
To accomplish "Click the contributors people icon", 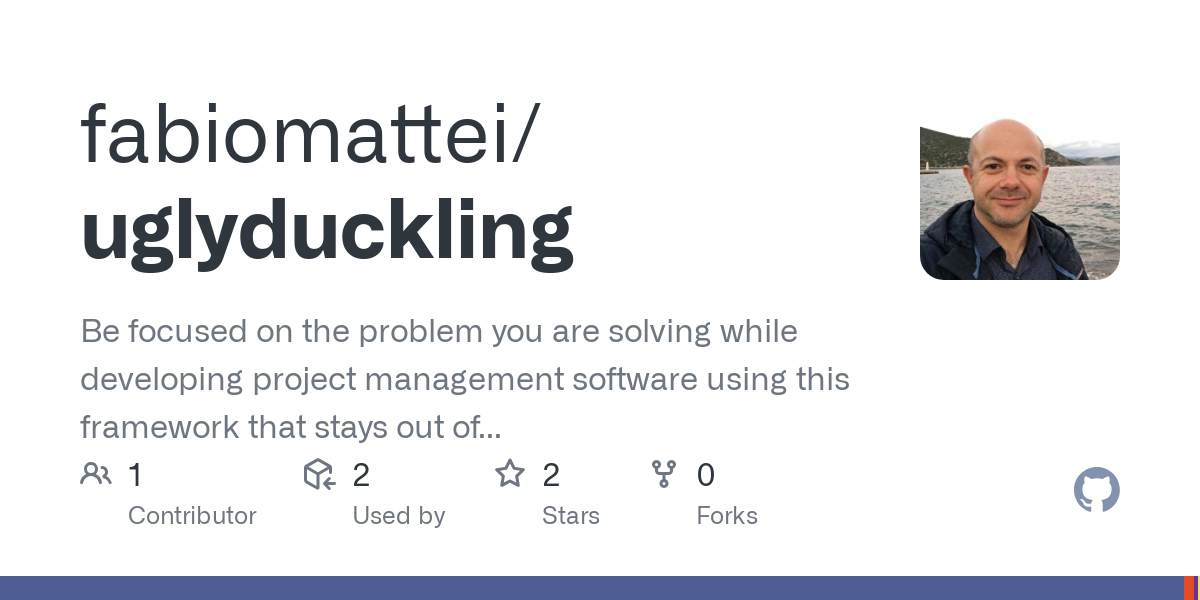I will click(x=96, y=474).
